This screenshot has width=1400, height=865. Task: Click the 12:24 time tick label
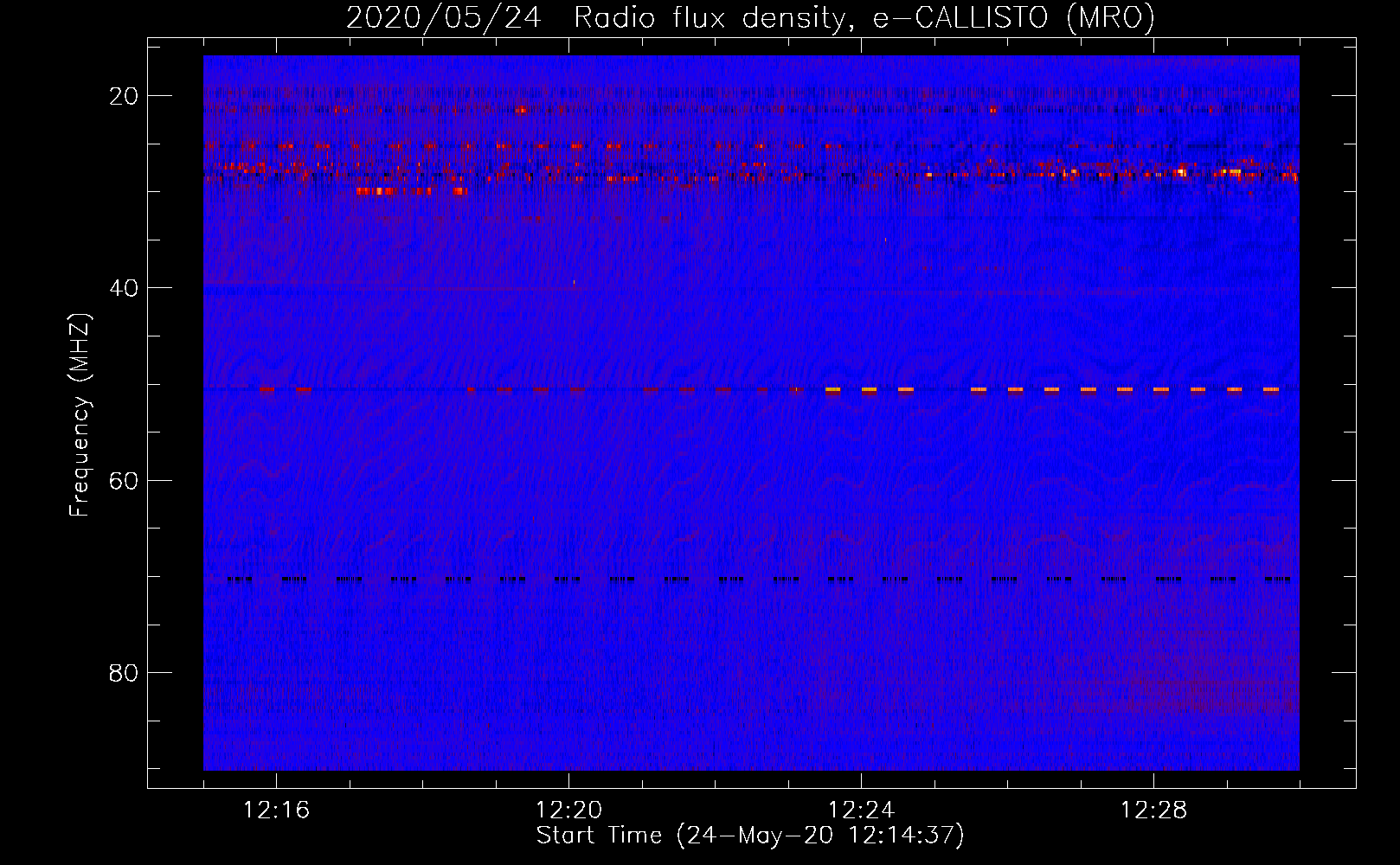click(x=862, y=811)
